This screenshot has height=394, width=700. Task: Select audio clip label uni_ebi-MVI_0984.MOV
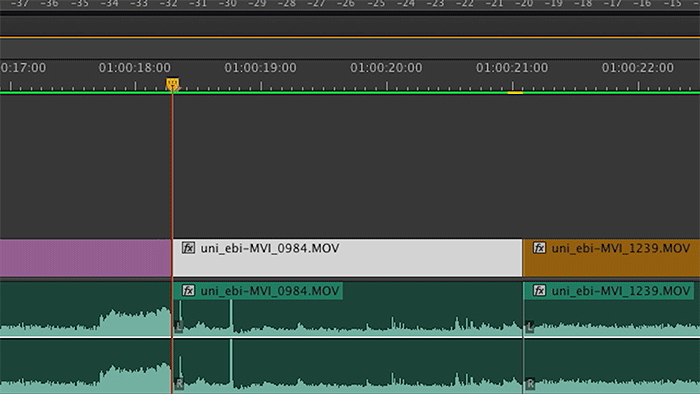tap(270, 291)
